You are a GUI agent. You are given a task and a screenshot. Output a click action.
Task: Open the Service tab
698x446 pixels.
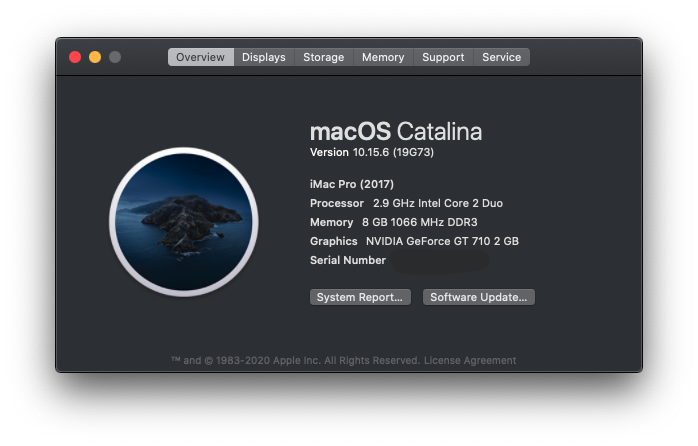[x=502, y=57]
